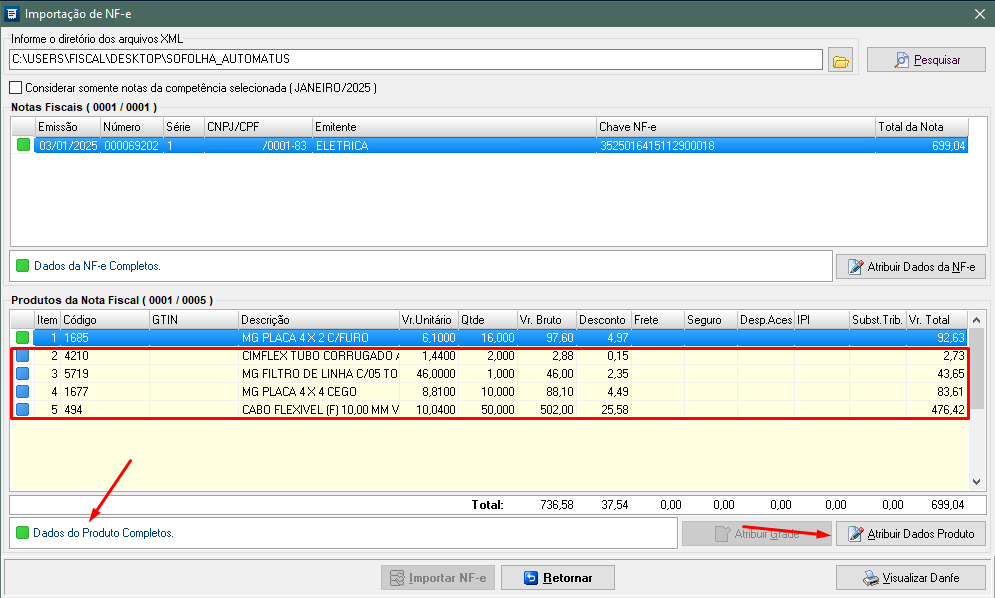The image size is (995, 598).
Task: Click the blue status square for item 5719
Action: pyautogui.click(x=23, y=374)
